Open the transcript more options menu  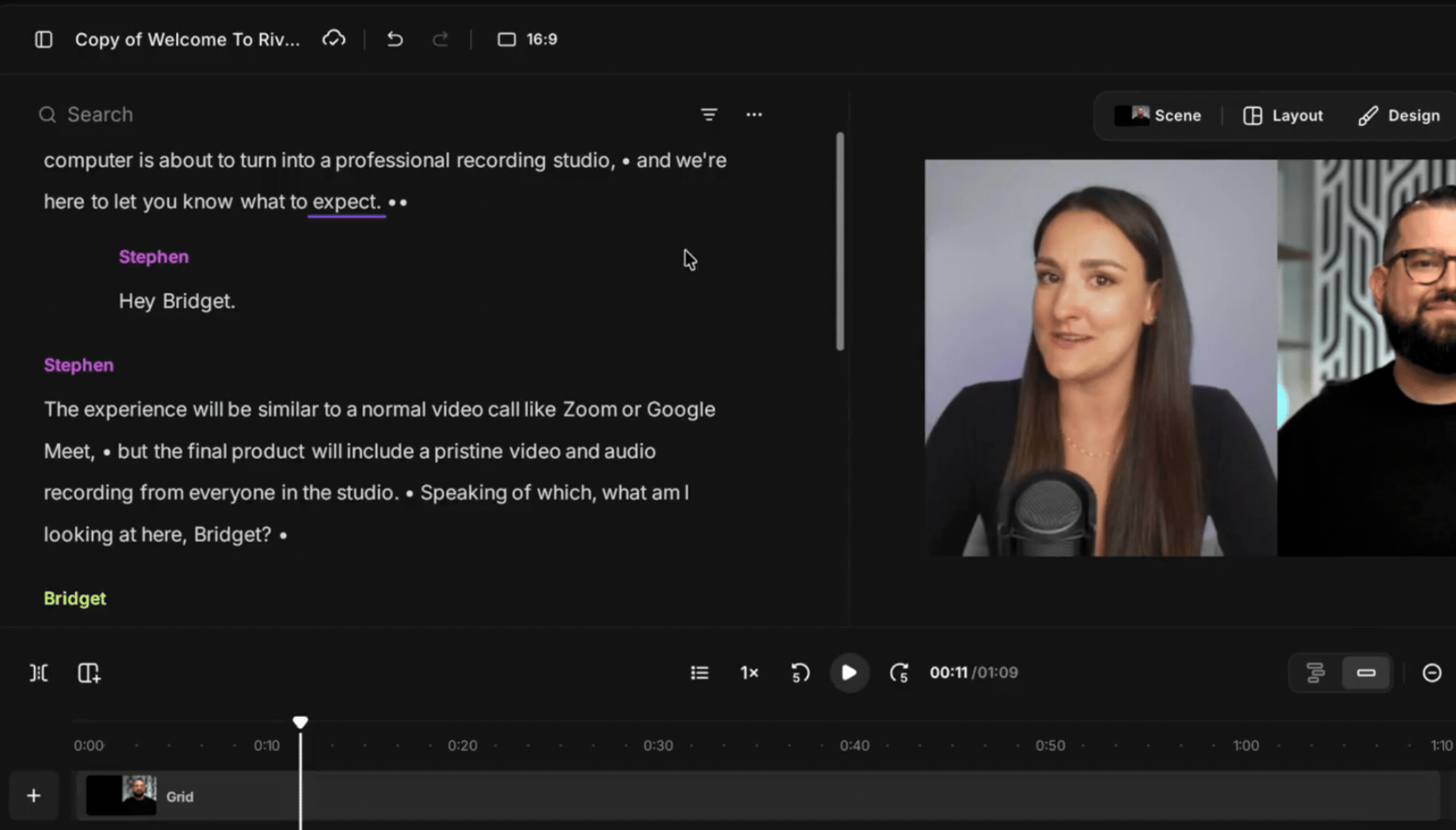coord(754,114)
